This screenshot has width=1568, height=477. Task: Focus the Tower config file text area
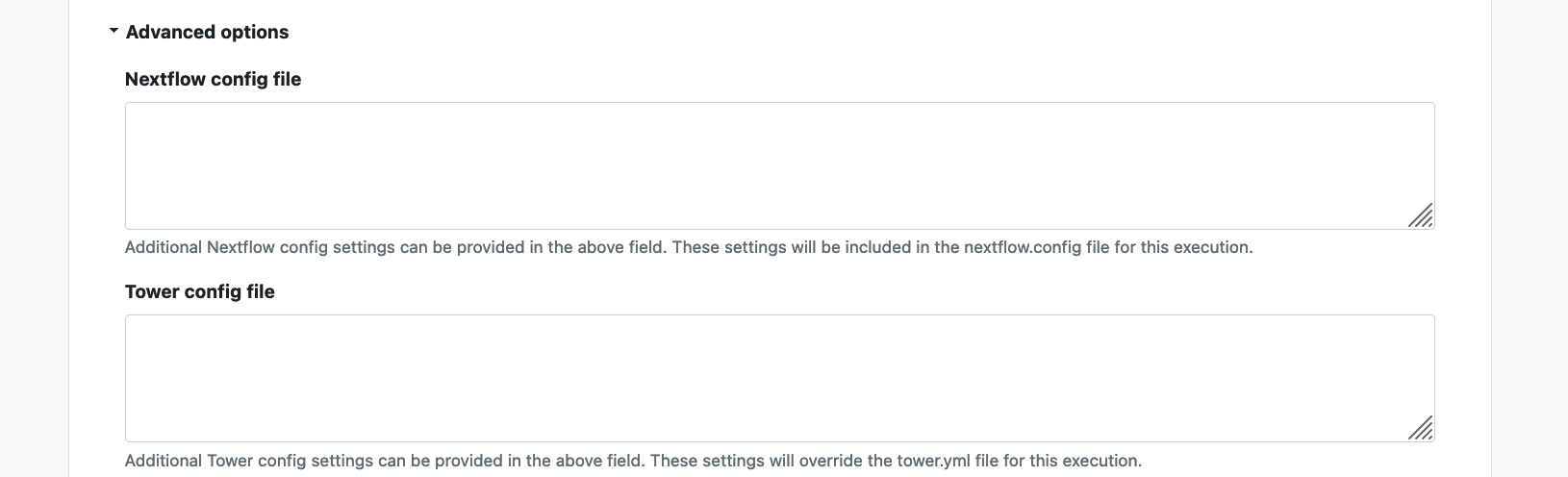[779, 378]
